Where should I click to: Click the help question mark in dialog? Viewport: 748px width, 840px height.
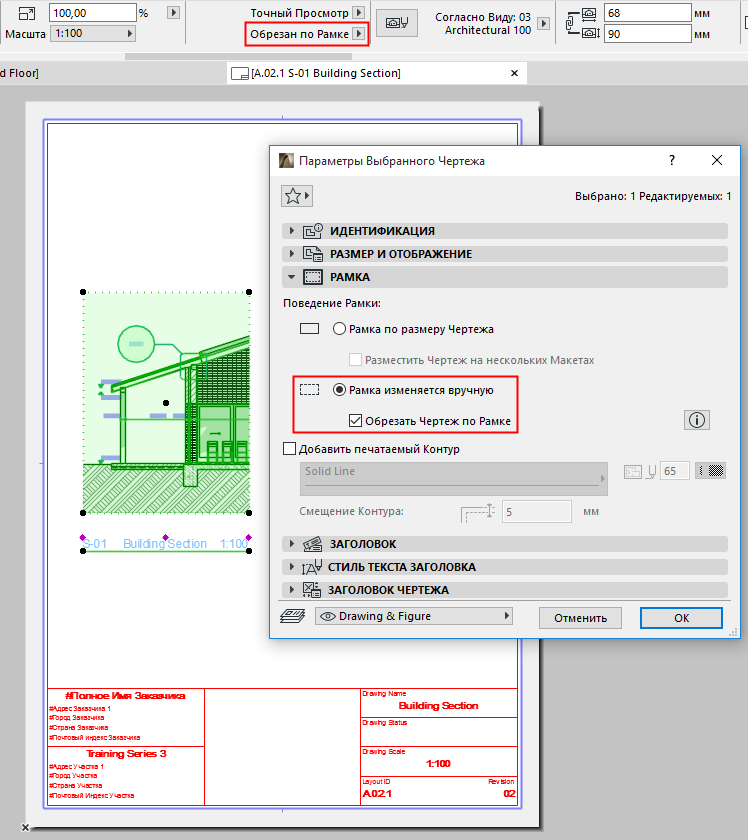672,160
